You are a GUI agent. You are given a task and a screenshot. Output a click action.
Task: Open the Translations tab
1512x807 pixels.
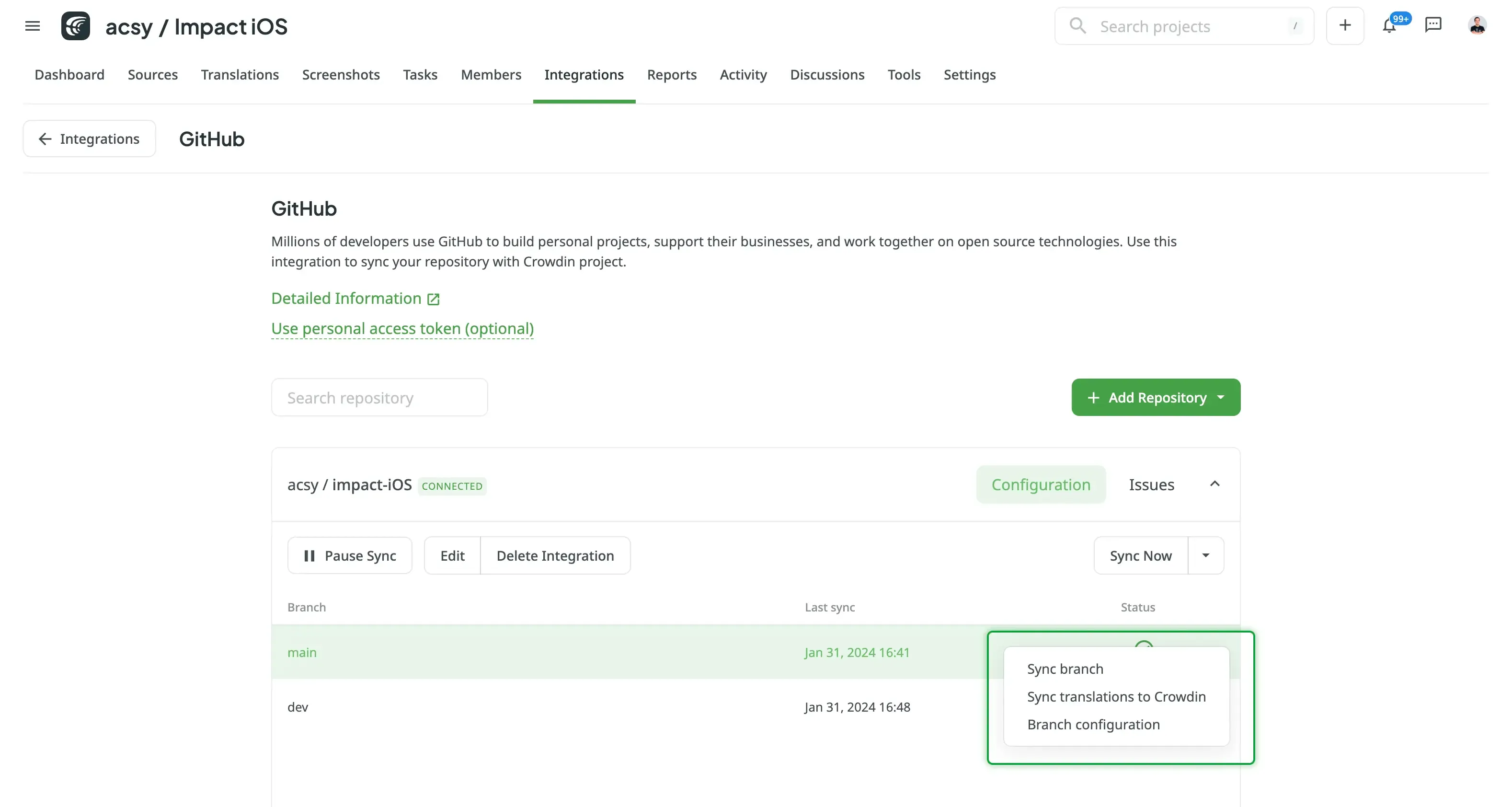pyautogui.click(x=240, y=75)
